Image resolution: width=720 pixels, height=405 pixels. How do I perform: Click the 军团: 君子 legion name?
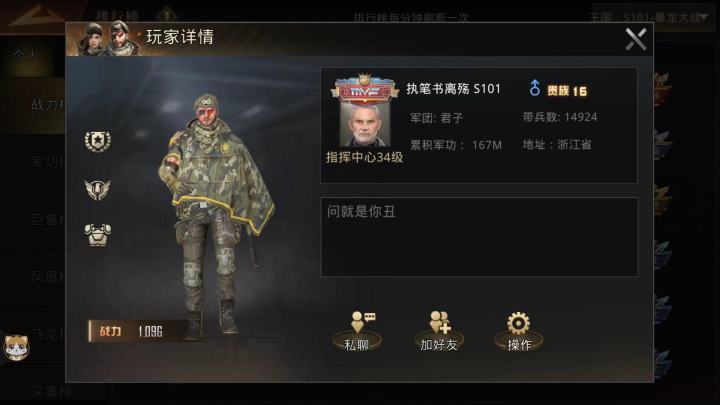436,118
